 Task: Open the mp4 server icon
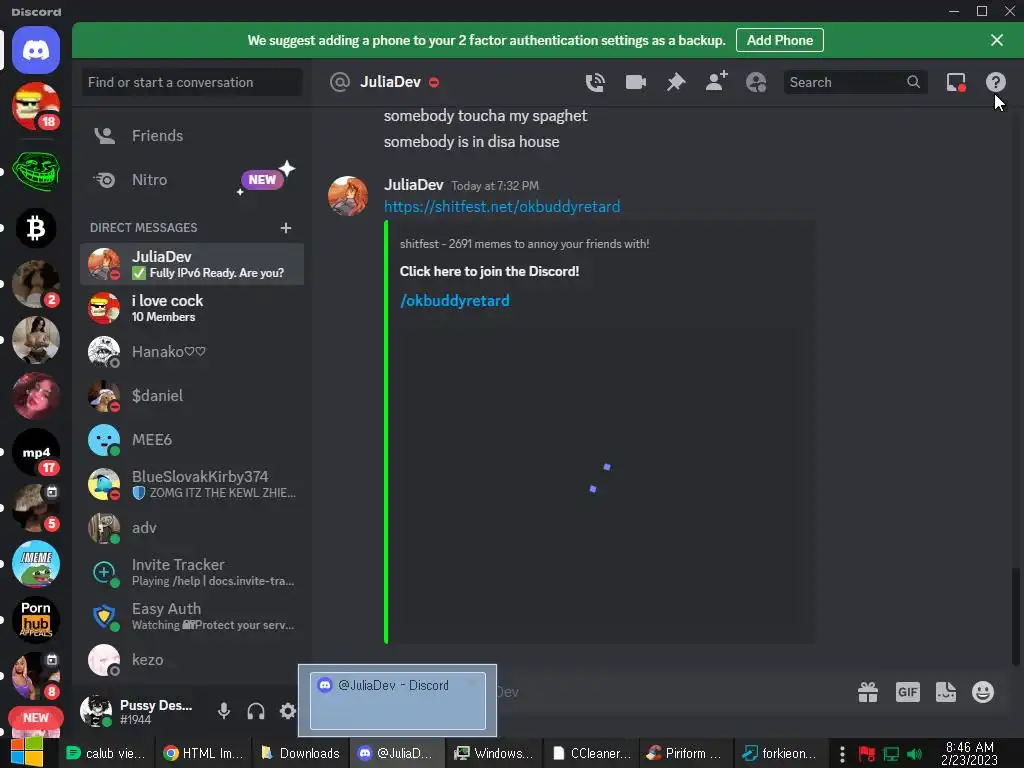click(36, 452)
